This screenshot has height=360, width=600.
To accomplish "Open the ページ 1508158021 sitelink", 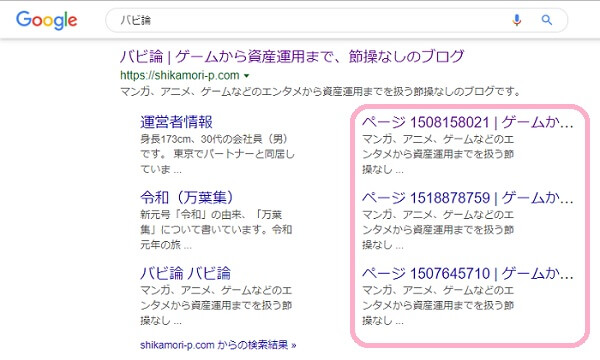I will tap(467, 122).
